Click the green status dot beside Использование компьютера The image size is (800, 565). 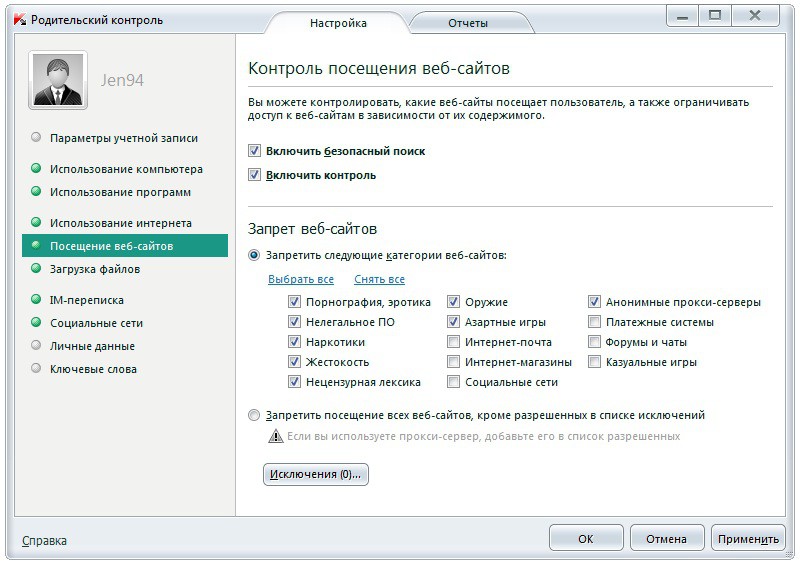point(36,169)
